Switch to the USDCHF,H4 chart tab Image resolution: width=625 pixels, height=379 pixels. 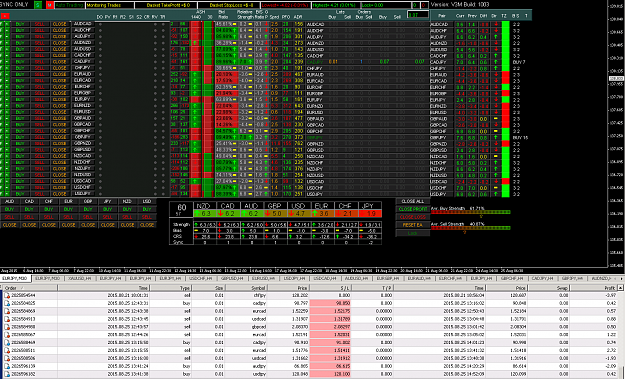[x=200, y=279]
